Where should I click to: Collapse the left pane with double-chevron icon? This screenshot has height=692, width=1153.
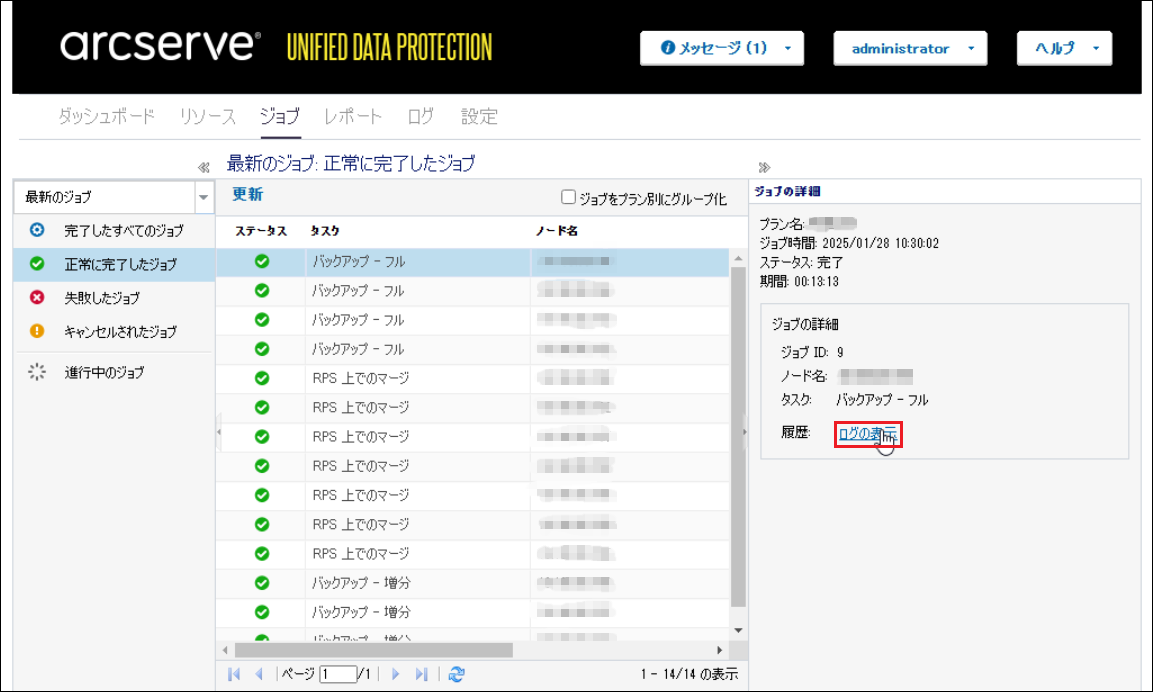pos(204,168)
